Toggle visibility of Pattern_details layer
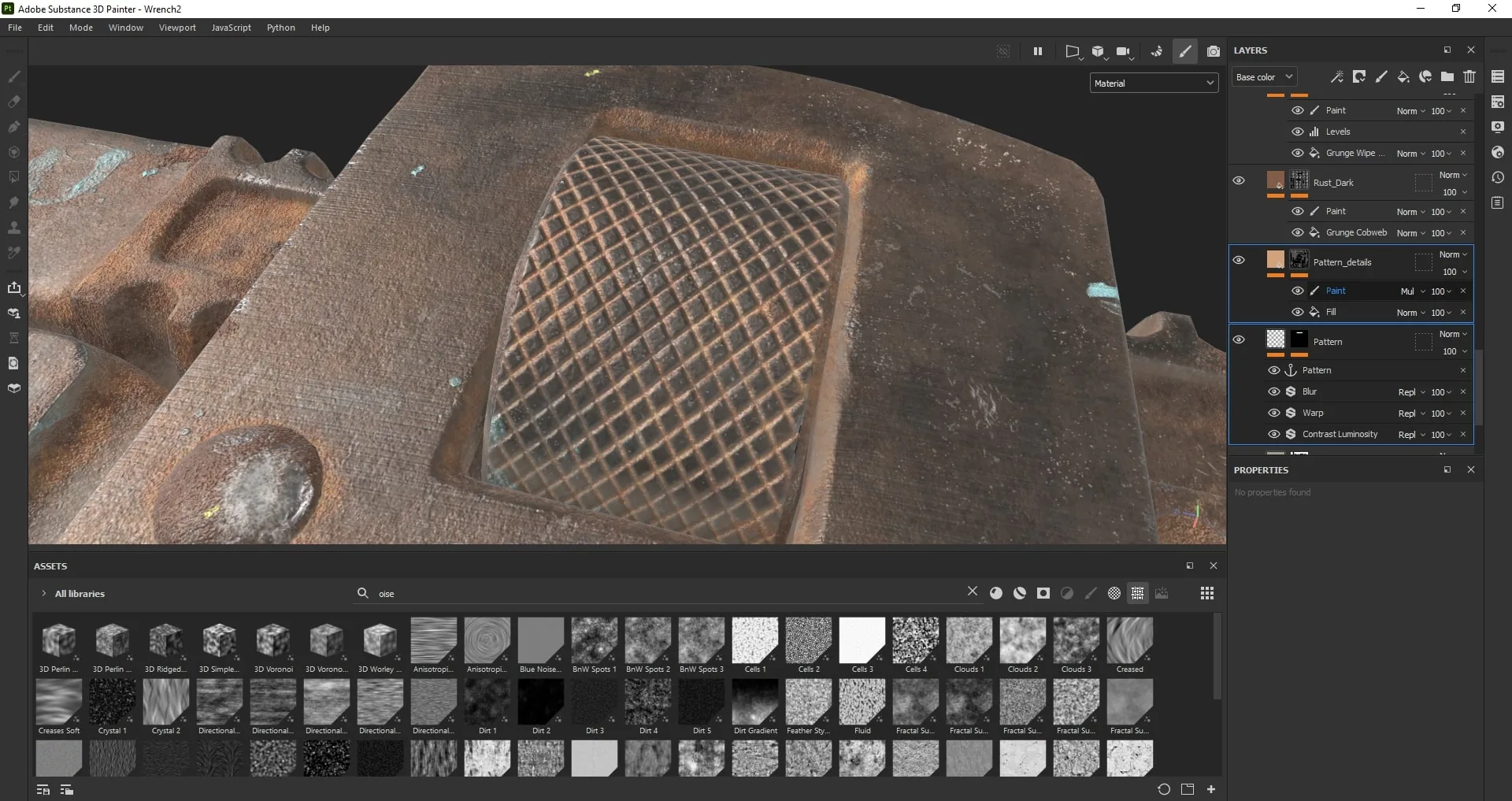Screen dimensions: 1512x801 tap(1239, 260)
